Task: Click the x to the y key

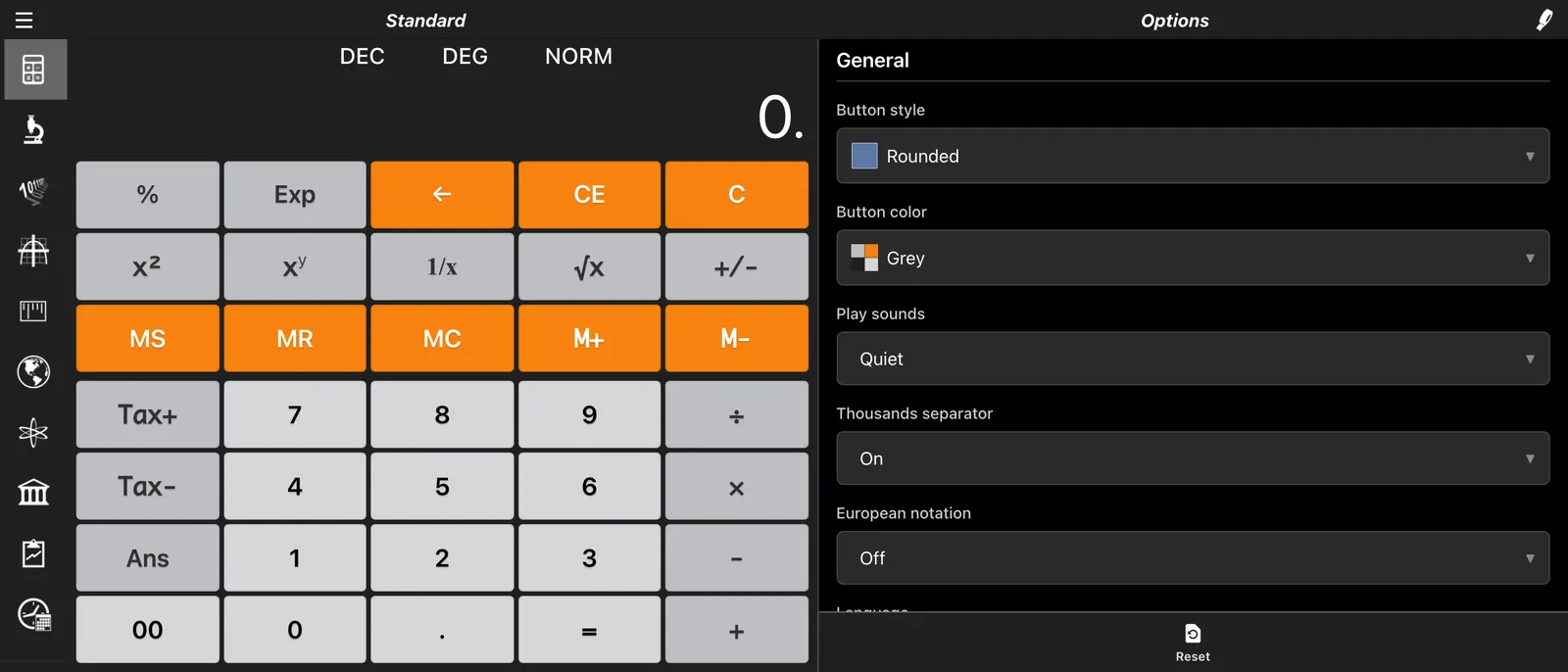Action: (x=295, y=266)
